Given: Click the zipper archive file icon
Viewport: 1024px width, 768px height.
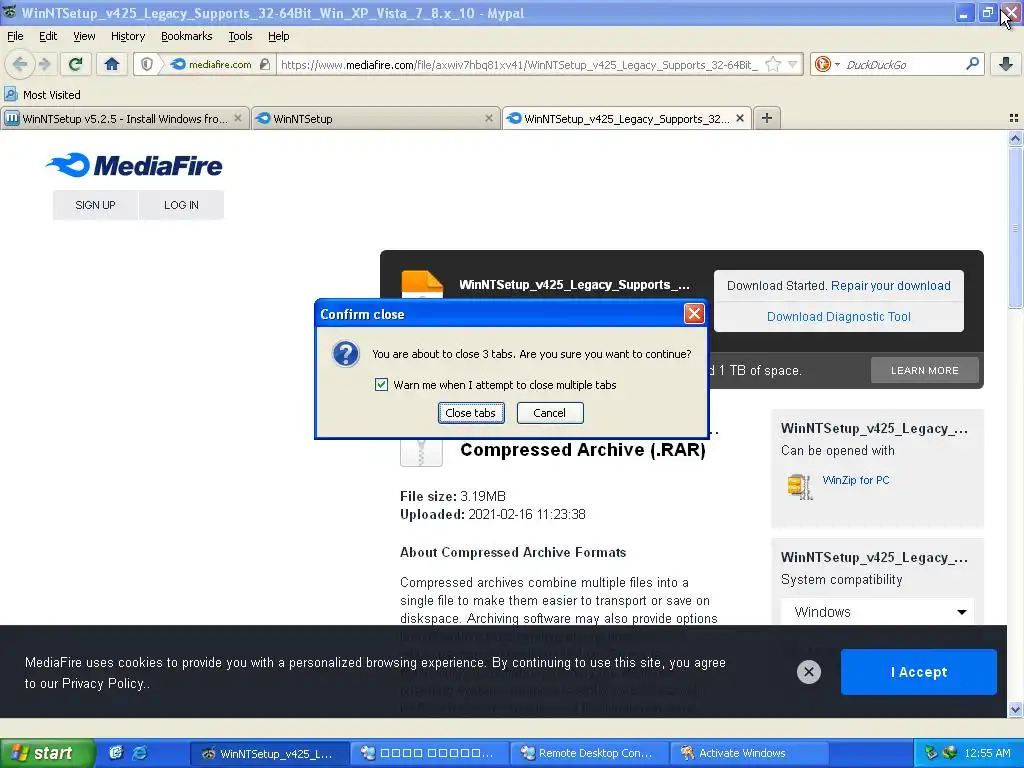Looking at the screenshot, I should (421, 452).
